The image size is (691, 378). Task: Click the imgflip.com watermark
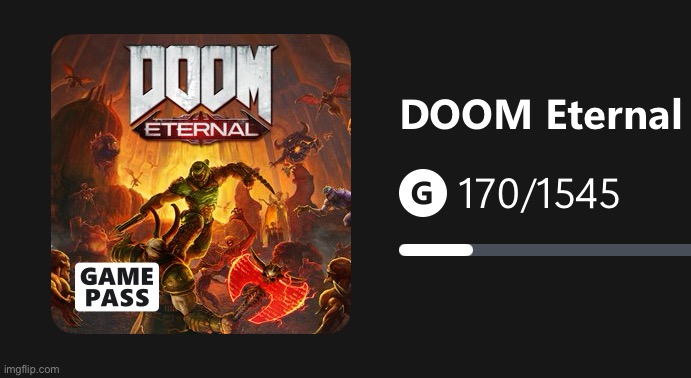tap(31, 369)
